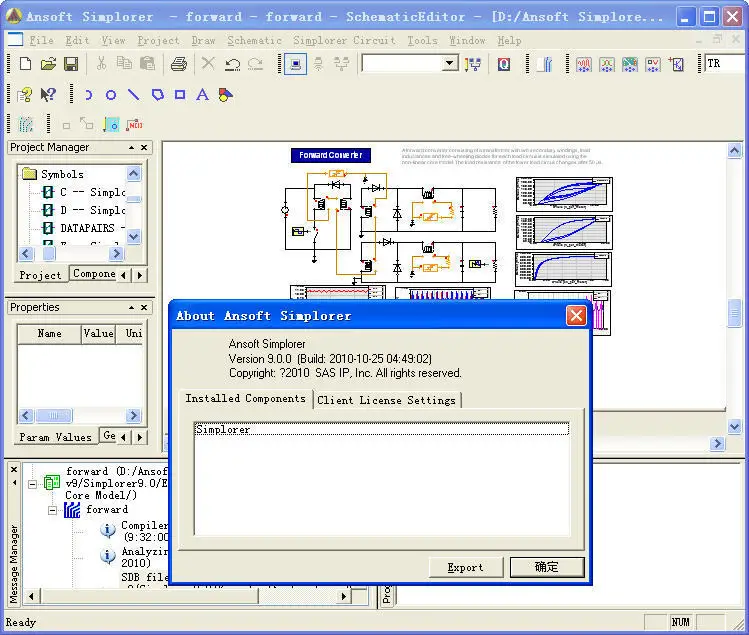This screenshot has width=749, height=635.
Task: Click the New file icon
Action: coord(25,64)
